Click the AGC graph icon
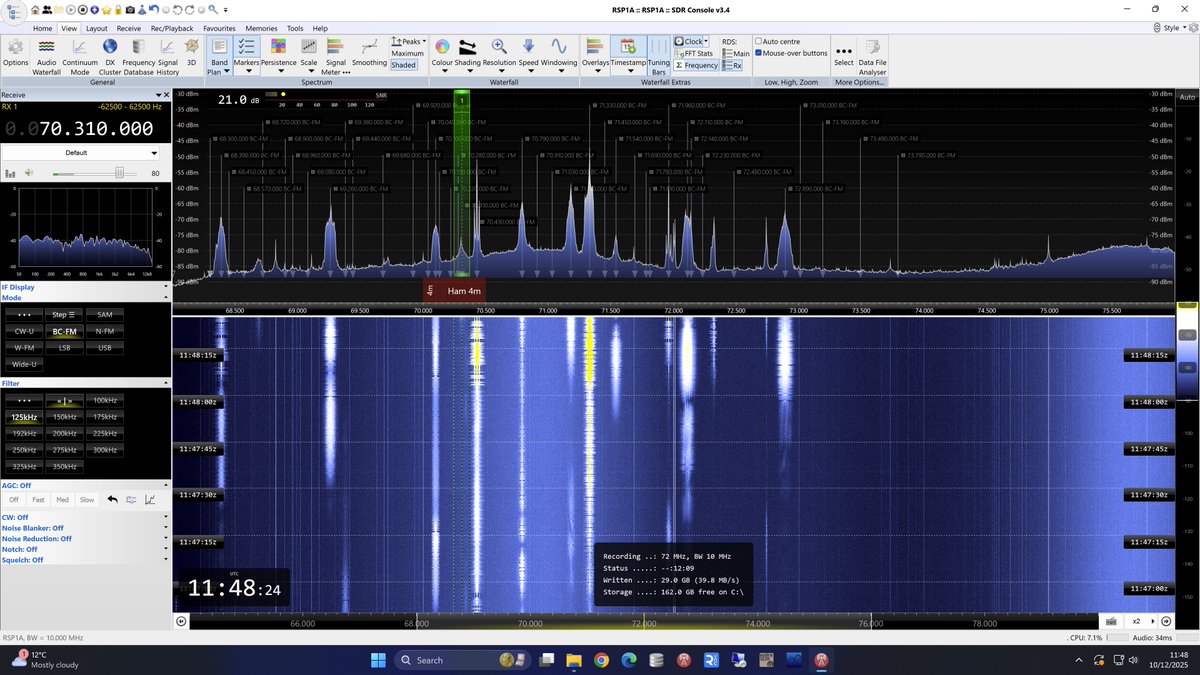Screen dimensions: 1200x675 [150, 499]
